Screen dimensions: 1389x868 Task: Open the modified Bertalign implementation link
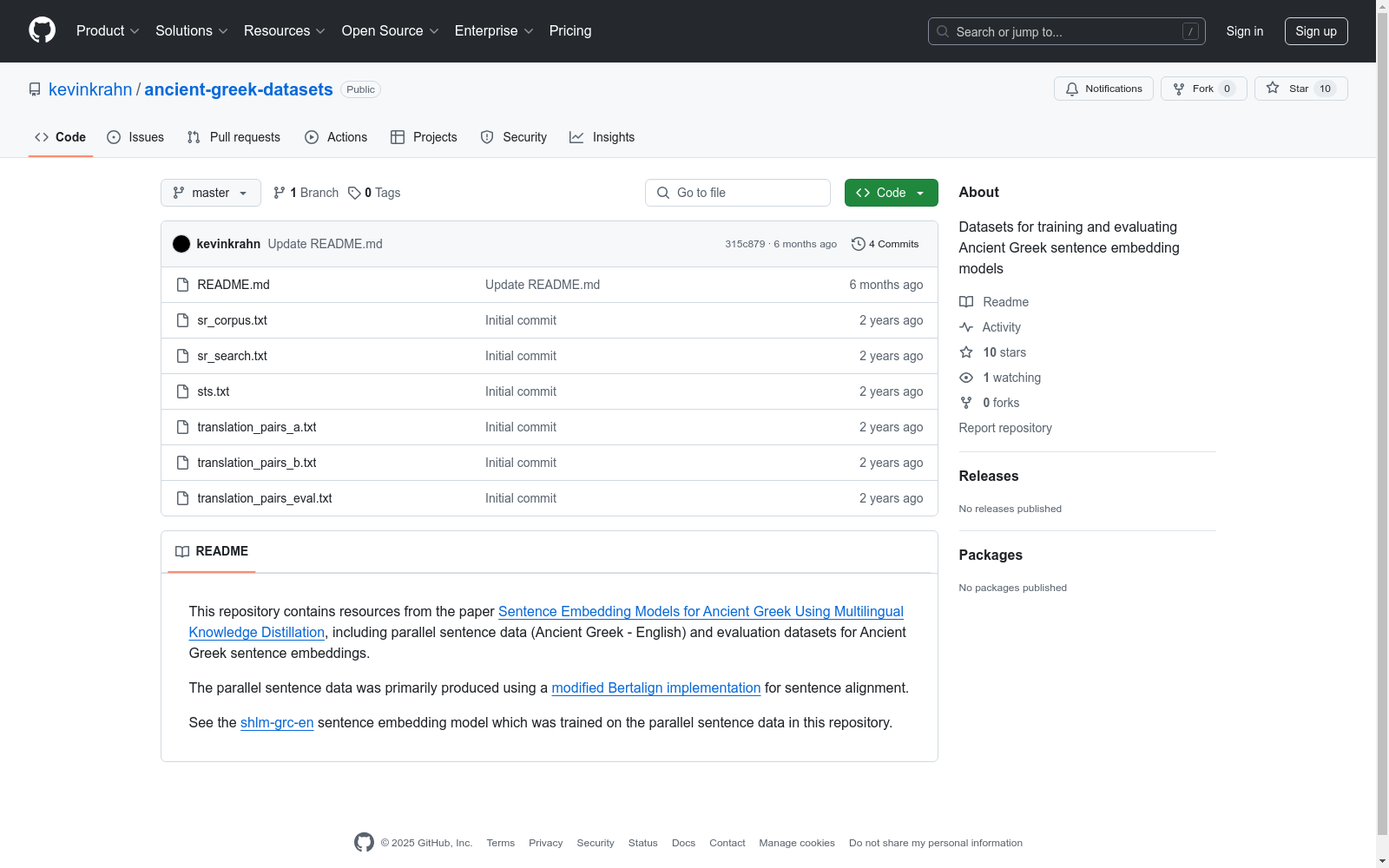[x=656, y=687]
